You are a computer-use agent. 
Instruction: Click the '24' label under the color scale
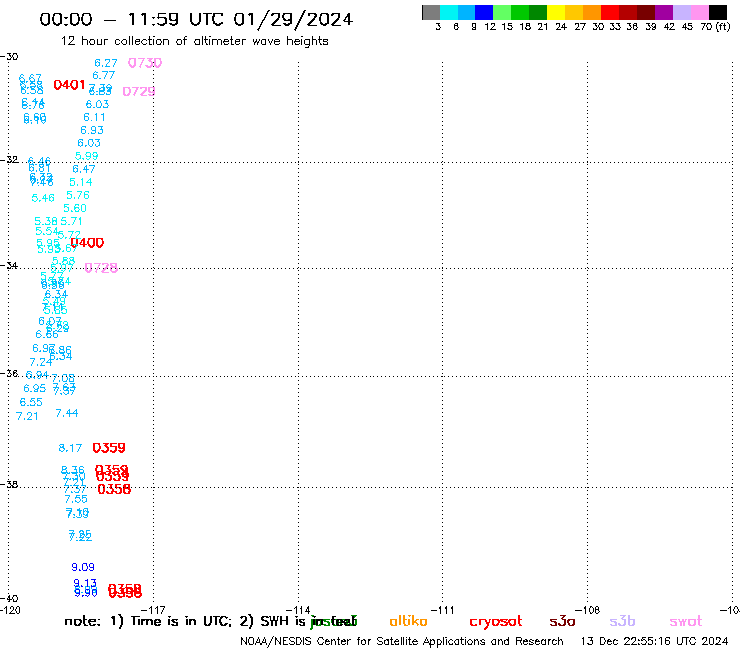(561, 27)
